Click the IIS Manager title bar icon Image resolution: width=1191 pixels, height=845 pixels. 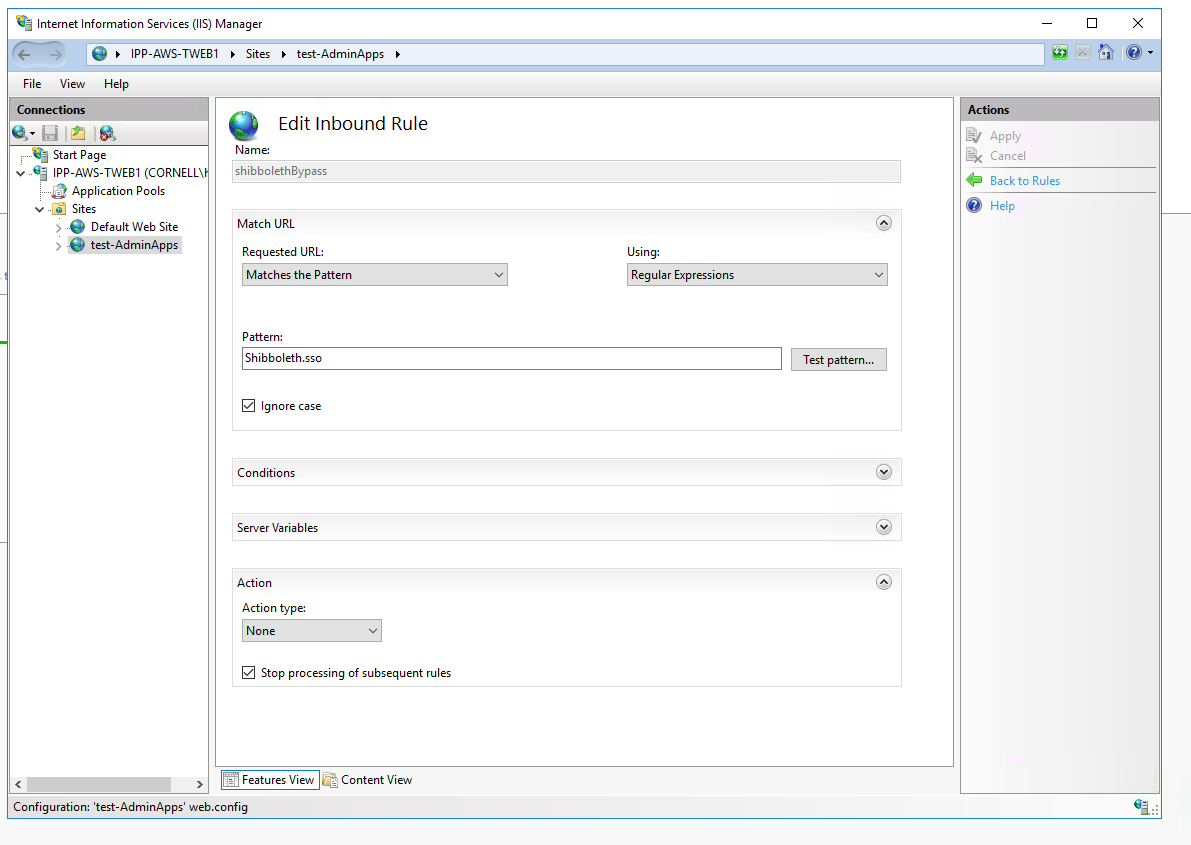[x=24, y=23]
